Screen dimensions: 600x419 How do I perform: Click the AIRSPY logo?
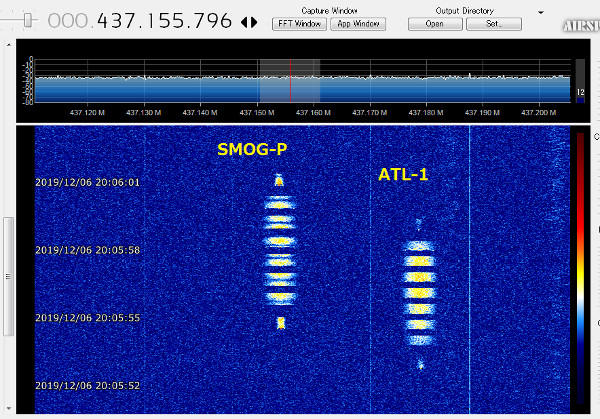tap(580, 26)
